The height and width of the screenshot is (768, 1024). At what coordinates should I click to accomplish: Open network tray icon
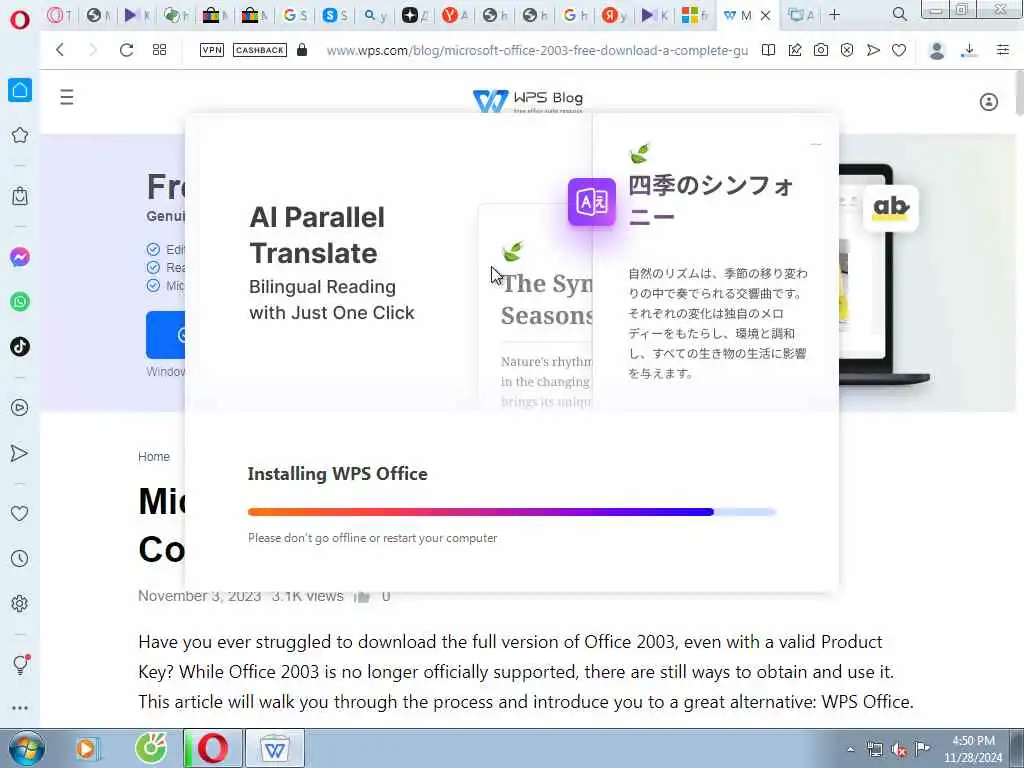(874, 750)
